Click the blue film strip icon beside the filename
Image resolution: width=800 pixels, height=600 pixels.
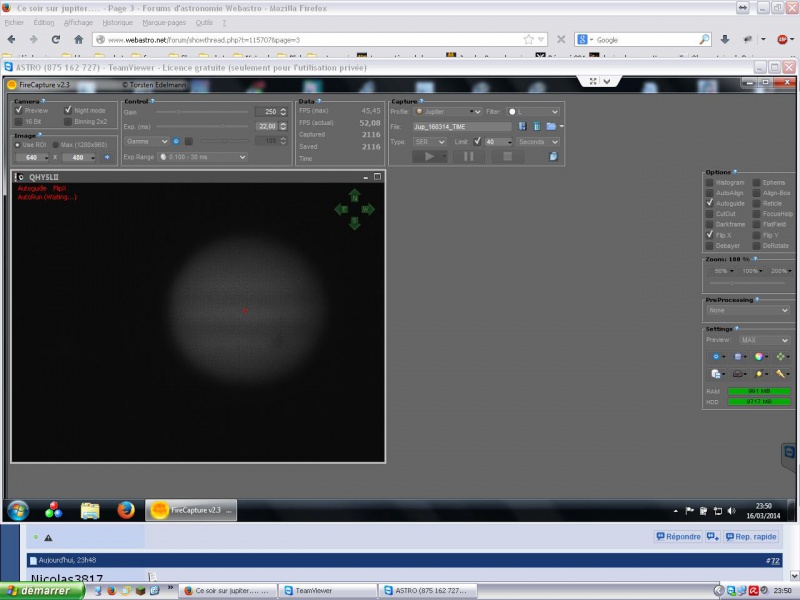point(522,126)
